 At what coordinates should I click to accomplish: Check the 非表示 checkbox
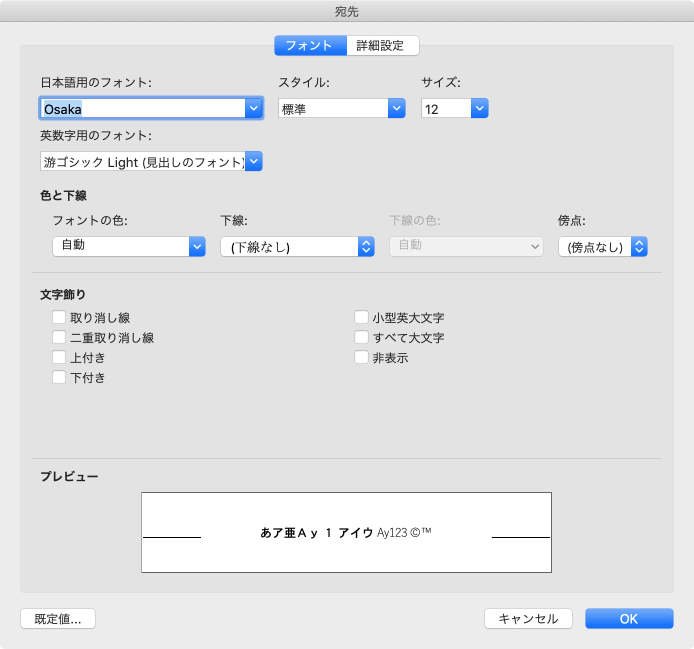361,358
